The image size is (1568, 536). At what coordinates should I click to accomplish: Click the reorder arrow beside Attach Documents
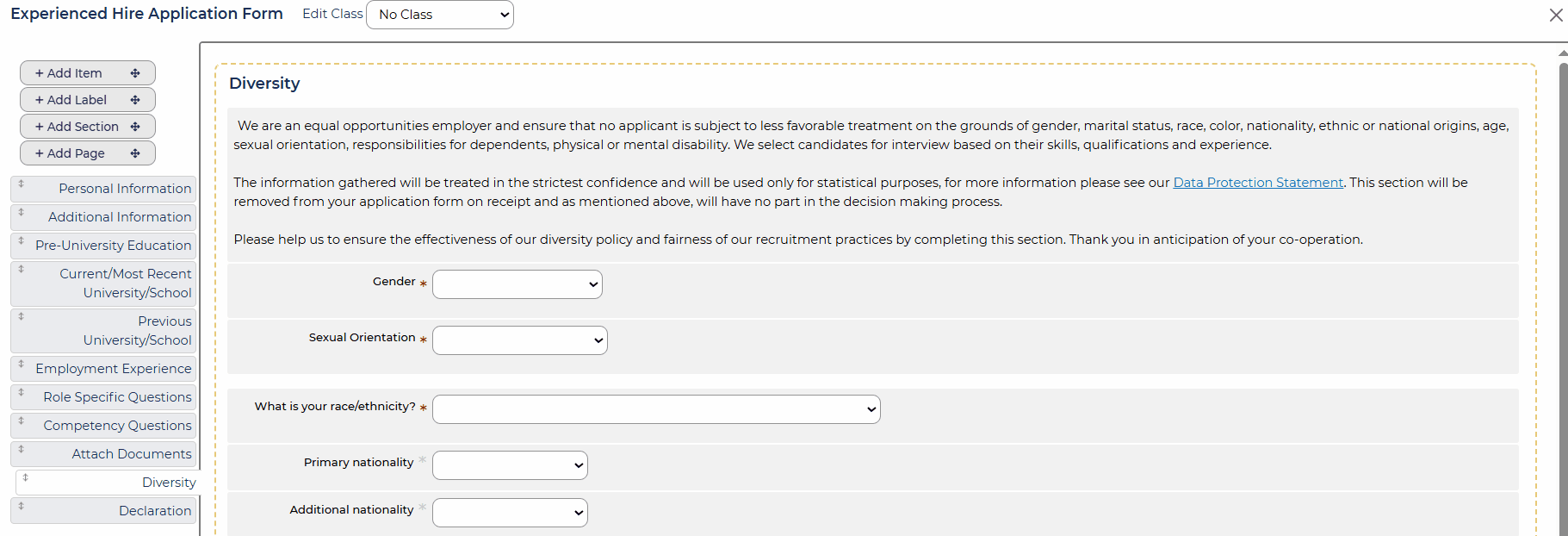coord(22,449)
